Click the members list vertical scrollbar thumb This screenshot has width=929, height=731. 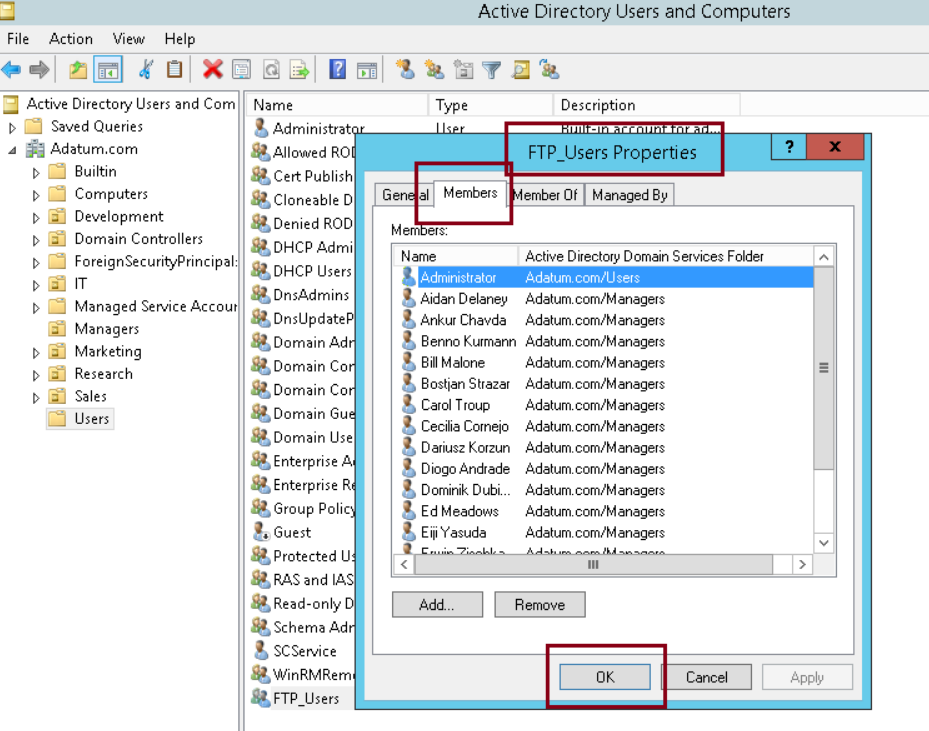click(x=824, y=368)
